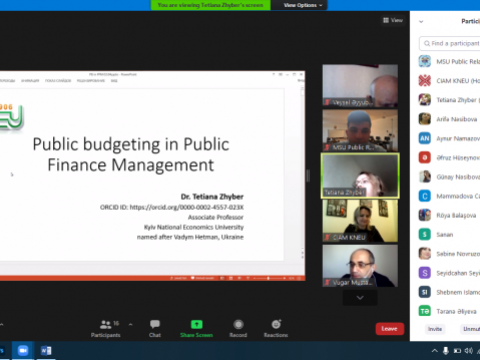Click the vertical divider handle beside video strip
The width and height of the screenshot is (480, 360).
pyautogui.click(x=308, y=176)
